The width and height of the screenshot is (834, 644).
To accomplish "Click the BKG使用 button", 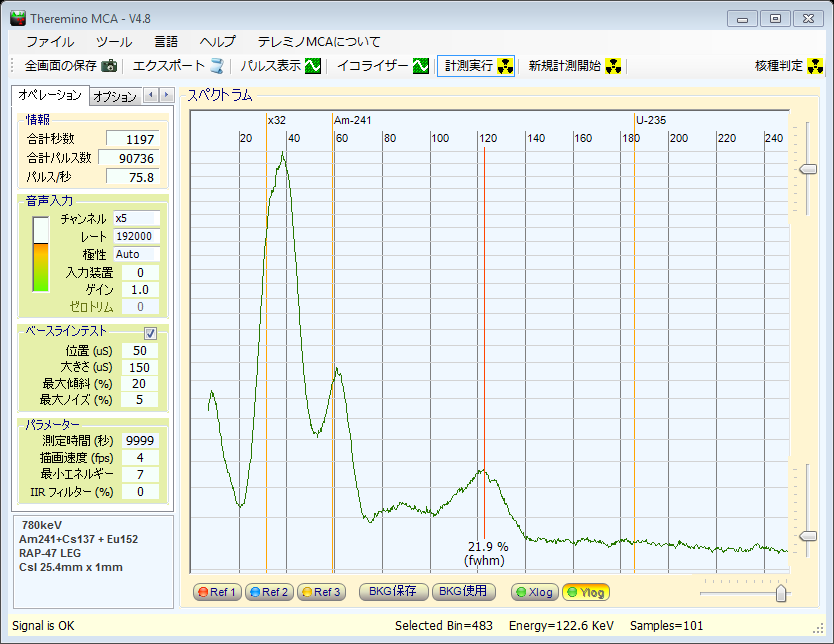I will 463,591.
